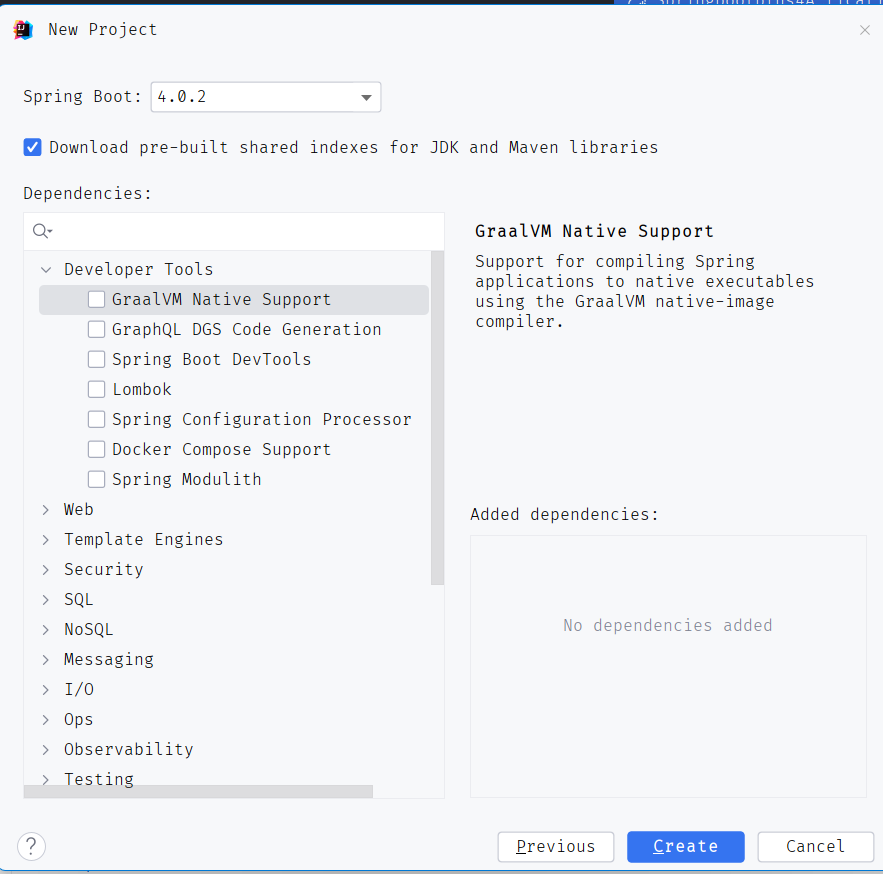Toggle Download pre-built shared indexes checkbox
883x874 pixels.
(33, 148)
